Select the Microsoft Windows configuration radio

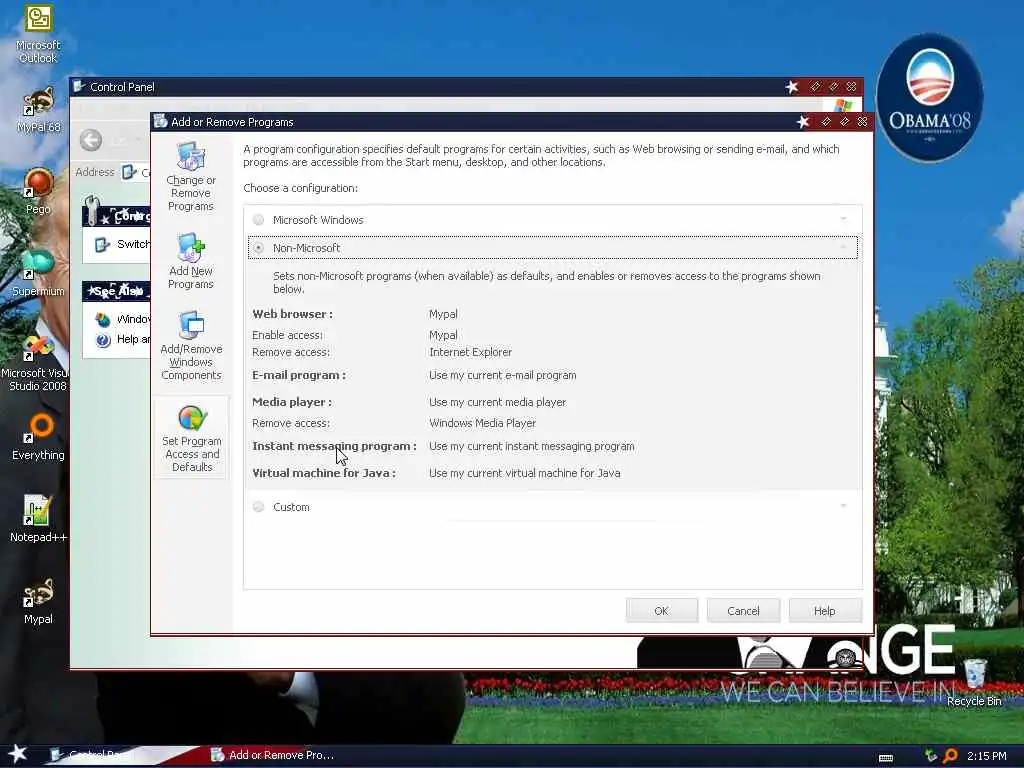click(x=259, y=219)
